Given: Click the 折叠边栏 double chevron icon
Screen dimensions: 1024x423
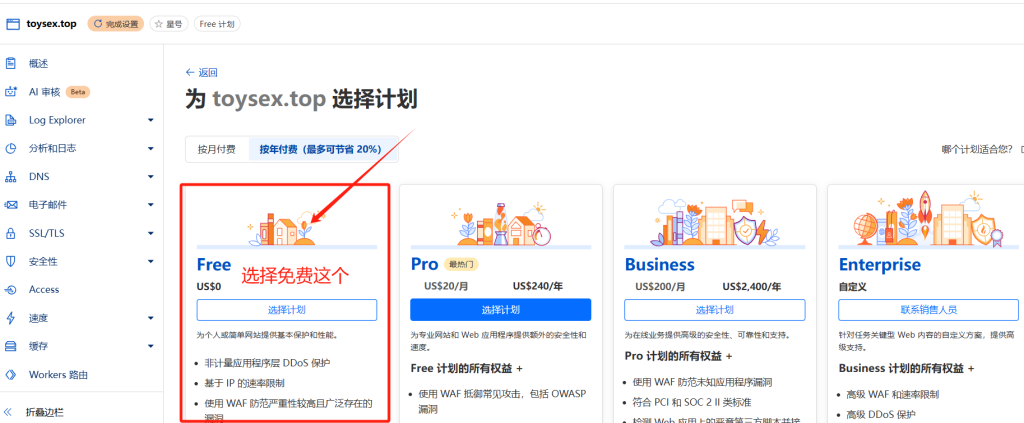Looking at the screenshot, I should (8, 412).
